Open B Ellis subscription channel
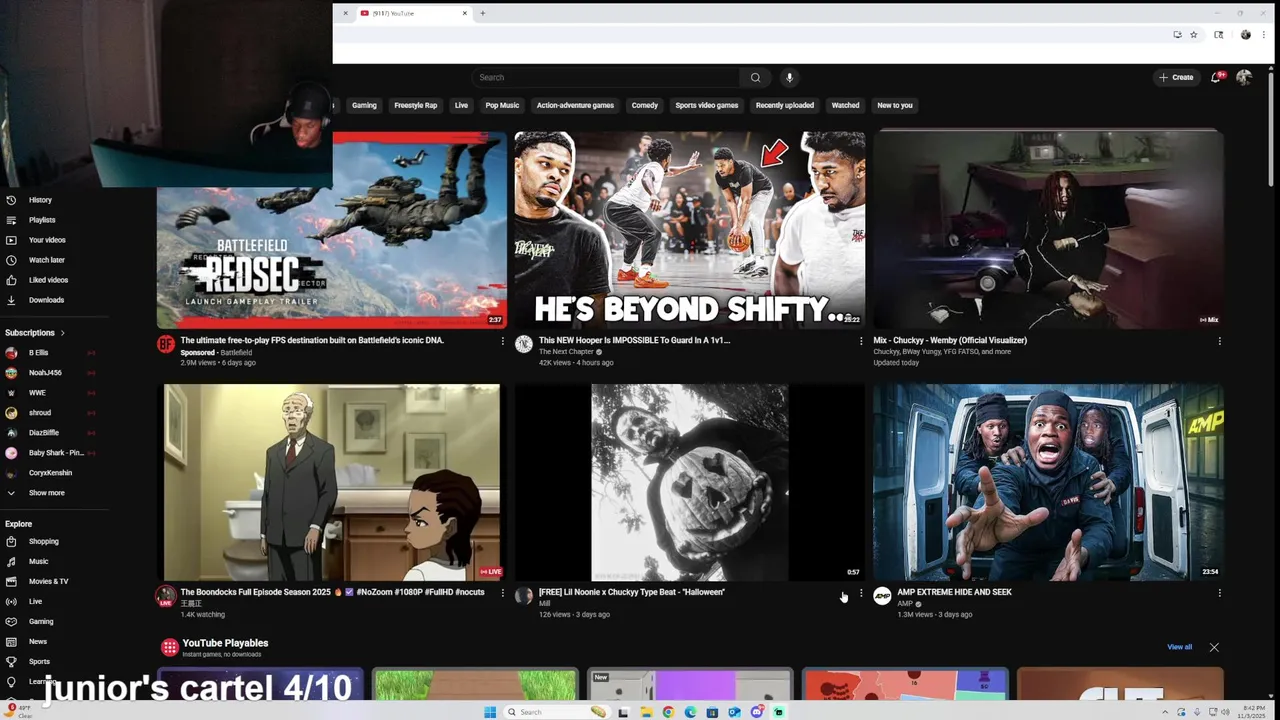This screenshot has width=1280, height=720. click(38, 353)
